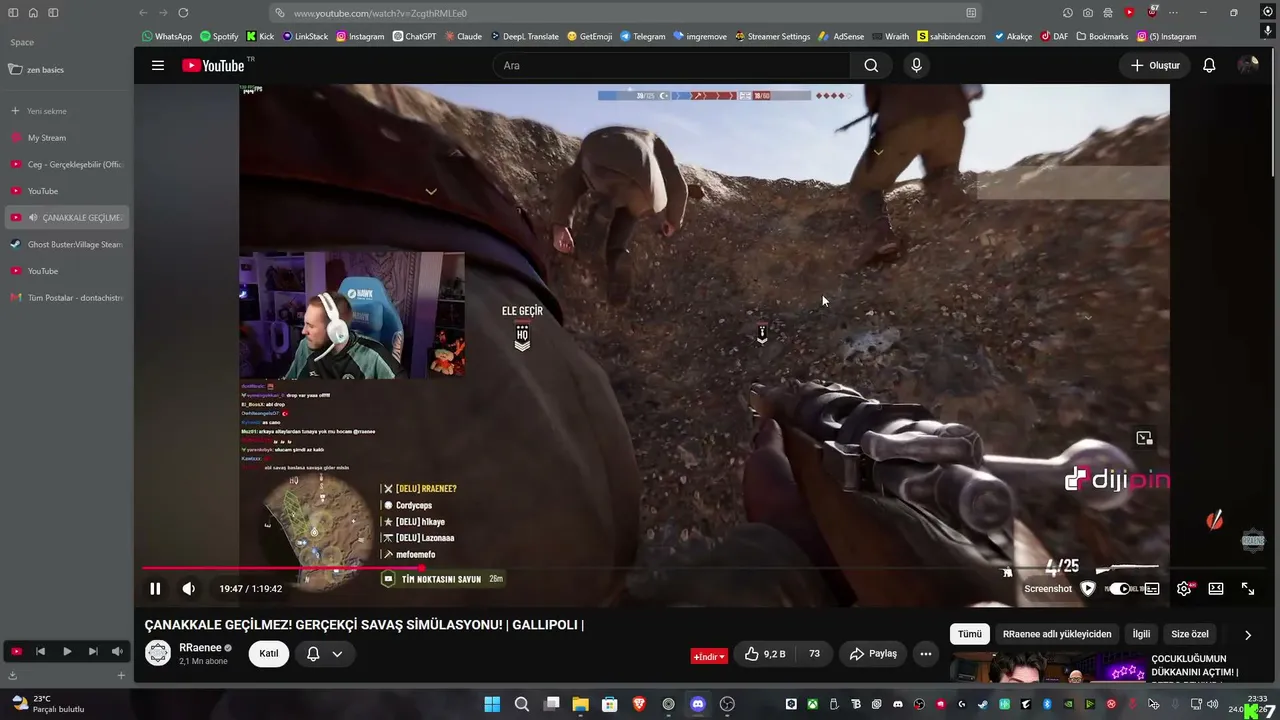Click the YouTube search magnifier button

coord(871,66)
